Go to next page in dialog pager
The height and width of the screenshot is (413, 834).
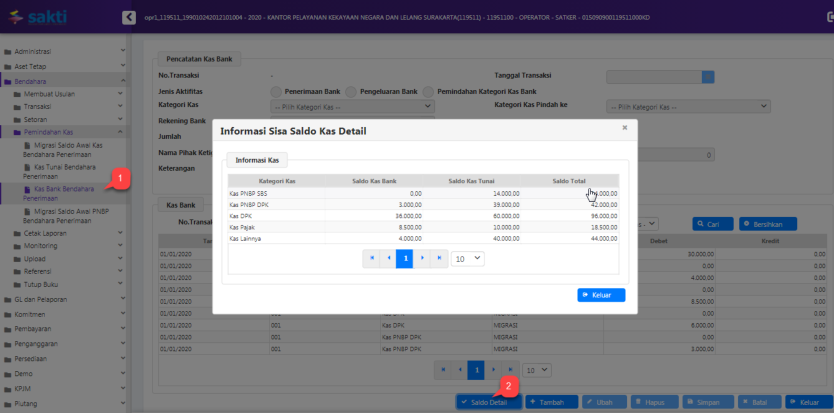(422, 258)
